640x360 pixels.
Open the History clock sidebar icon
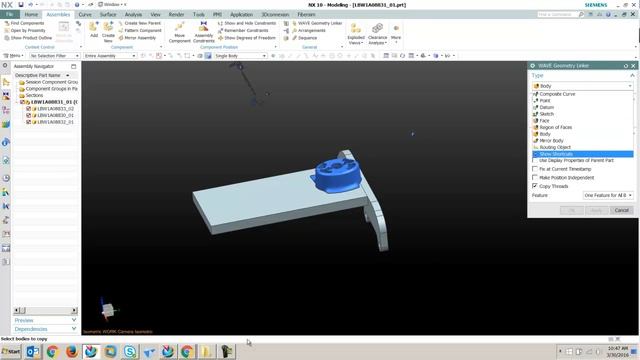(6, 178)
